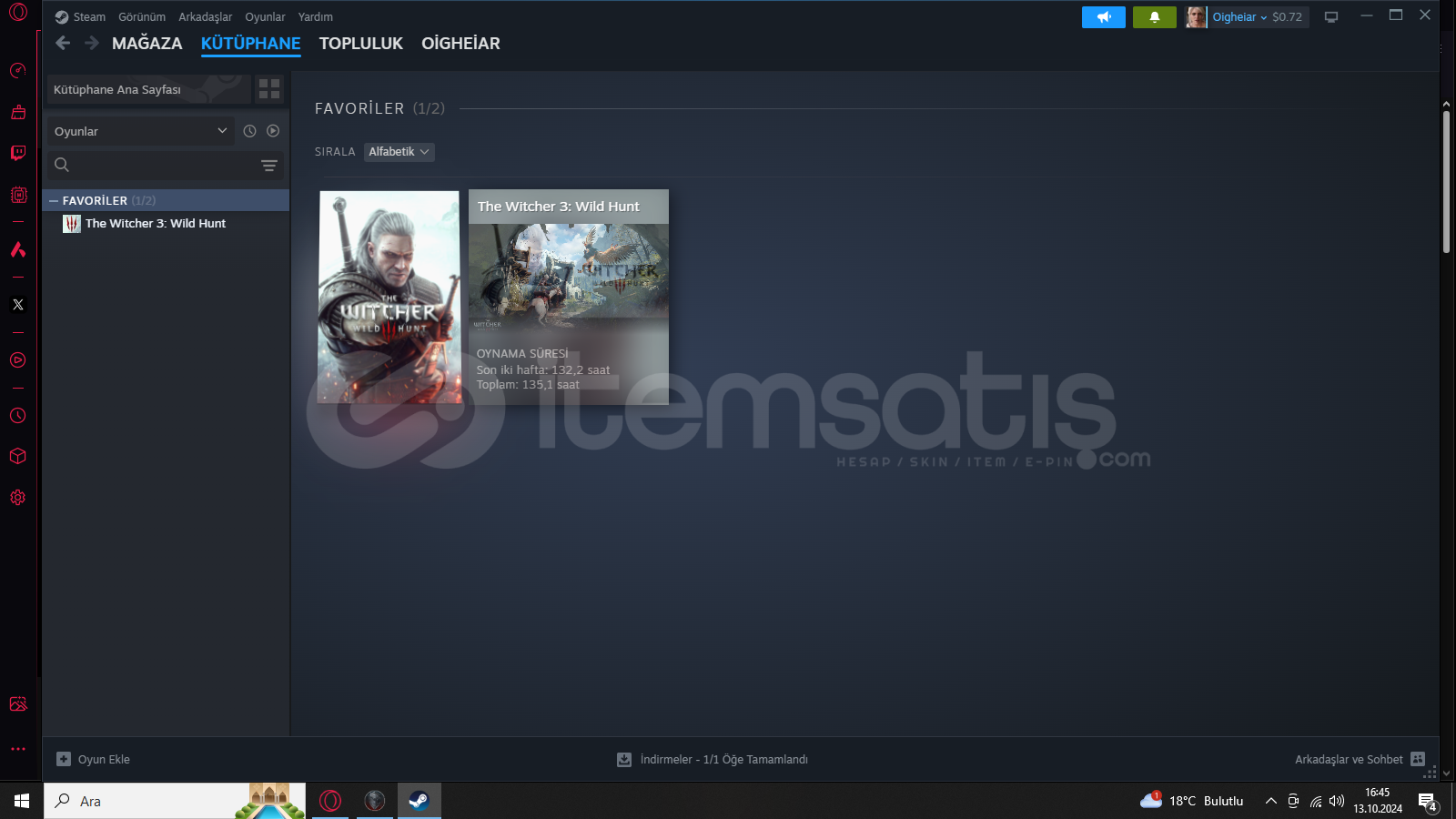Screen dimensions: 1456x819
Task: Switch to the MAĞAZA tab
Action: click(x=147, y=44)
